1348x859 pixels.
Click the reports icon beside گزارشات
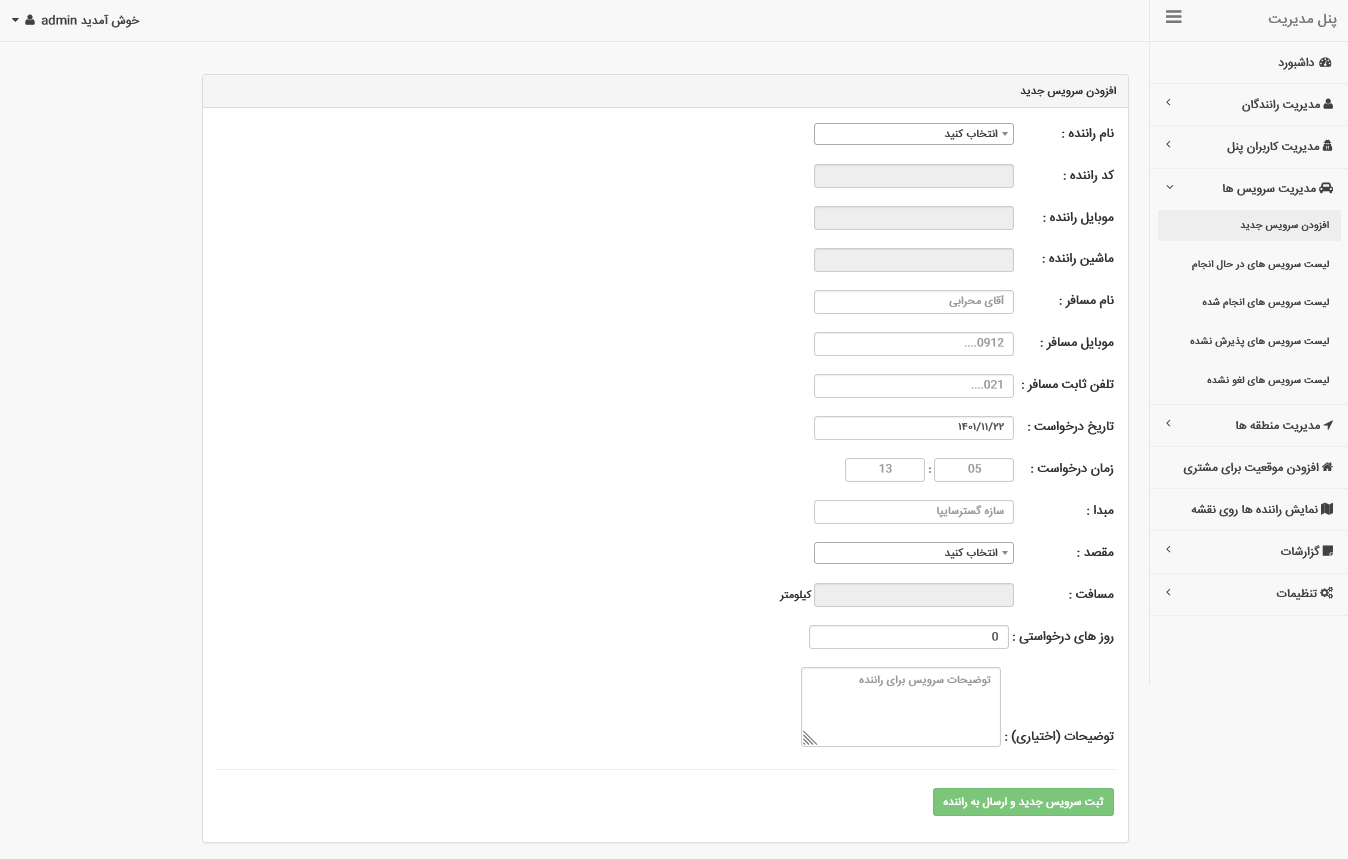pos(1328,551)
